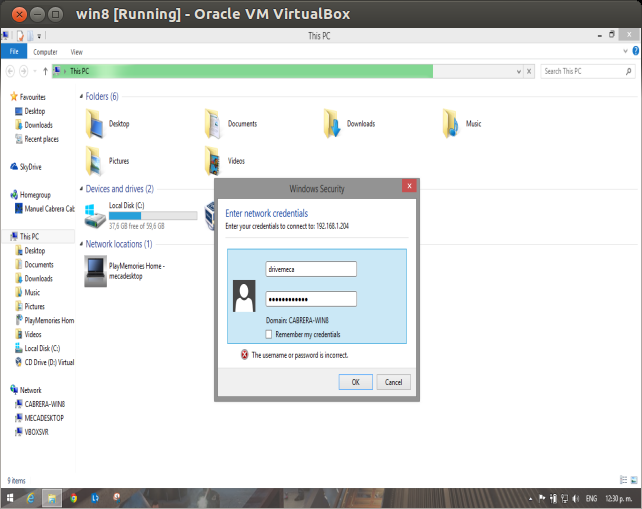Click the Search This PC box
Viewport: 642px width, 509px height.
(588, 71)
